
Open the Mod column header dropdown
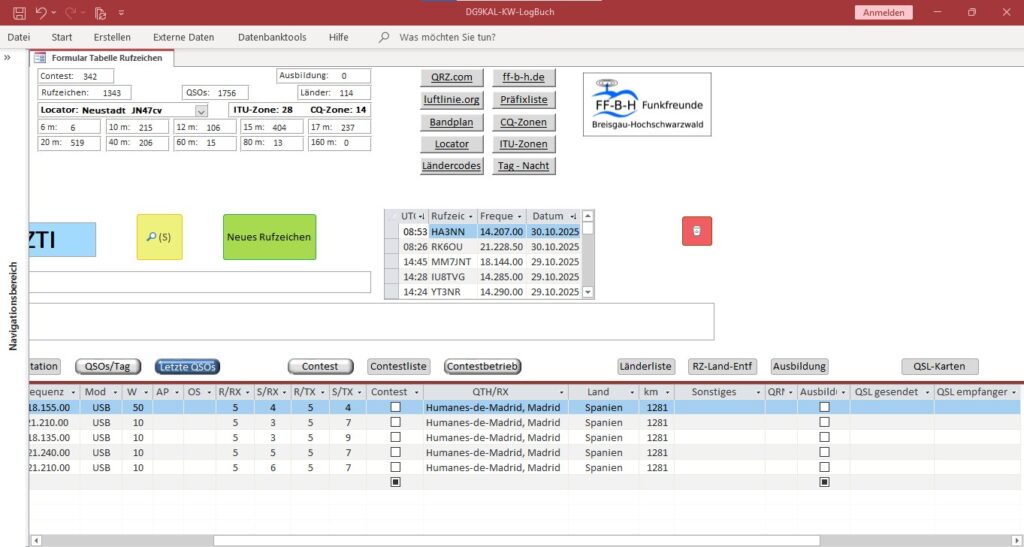click(x=114, y=392)
